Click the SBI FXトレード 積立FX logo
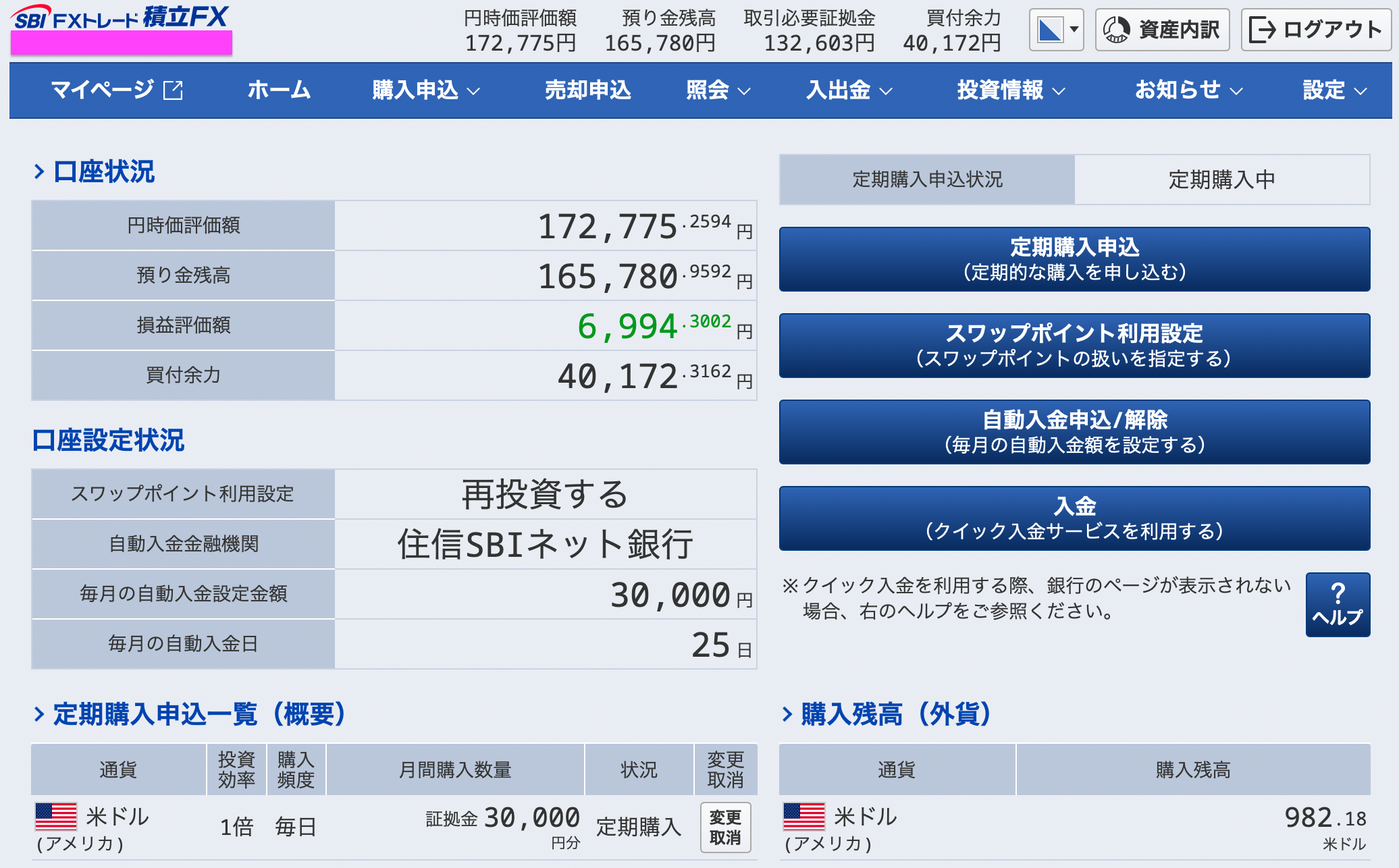The height and width of the screenshot is (868, 1399). 120,18
